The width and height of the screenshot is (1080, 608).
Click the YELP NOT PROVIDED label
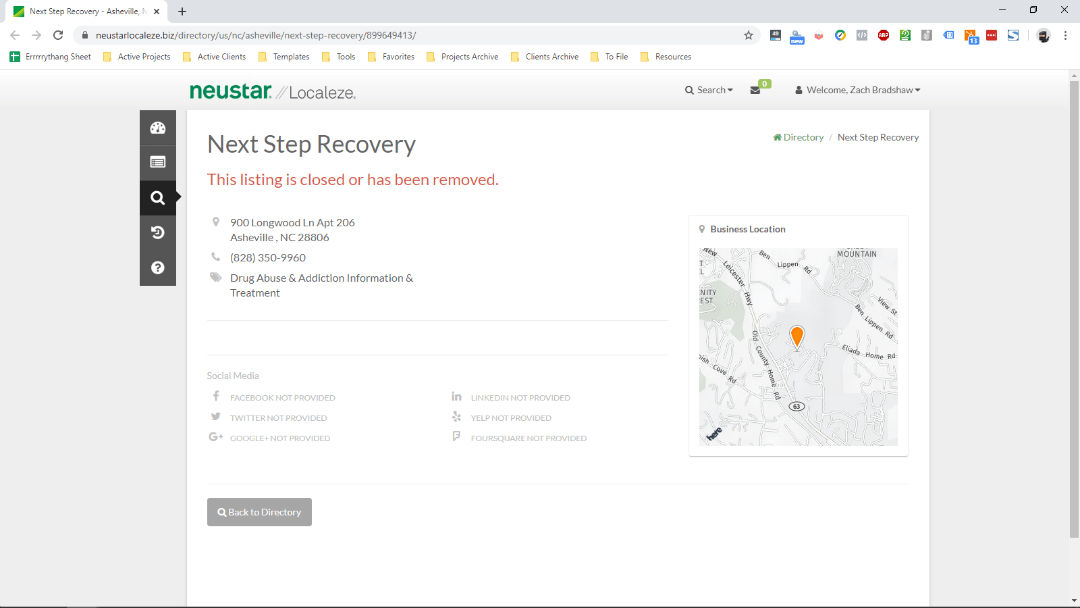tap(511, 417)
